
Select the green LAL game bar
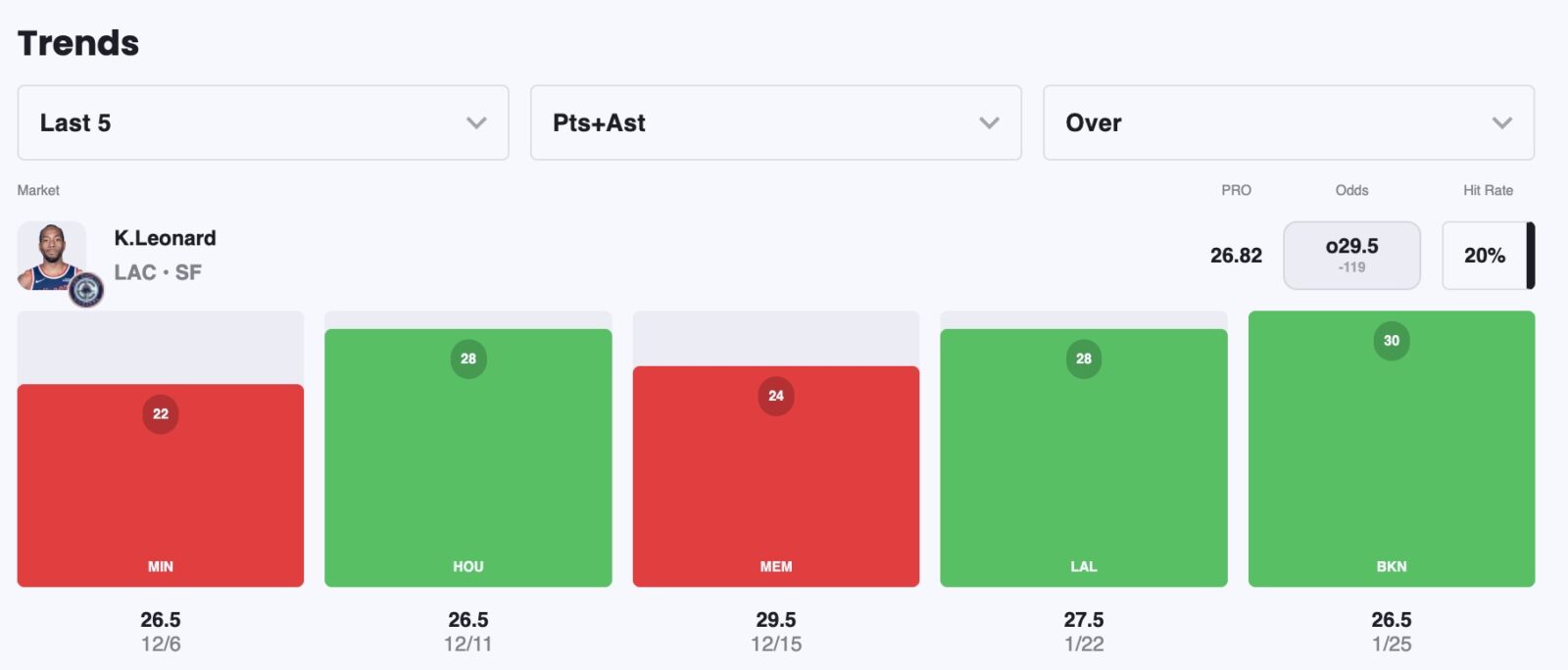pyautogui.click(x=1084, y=470)
